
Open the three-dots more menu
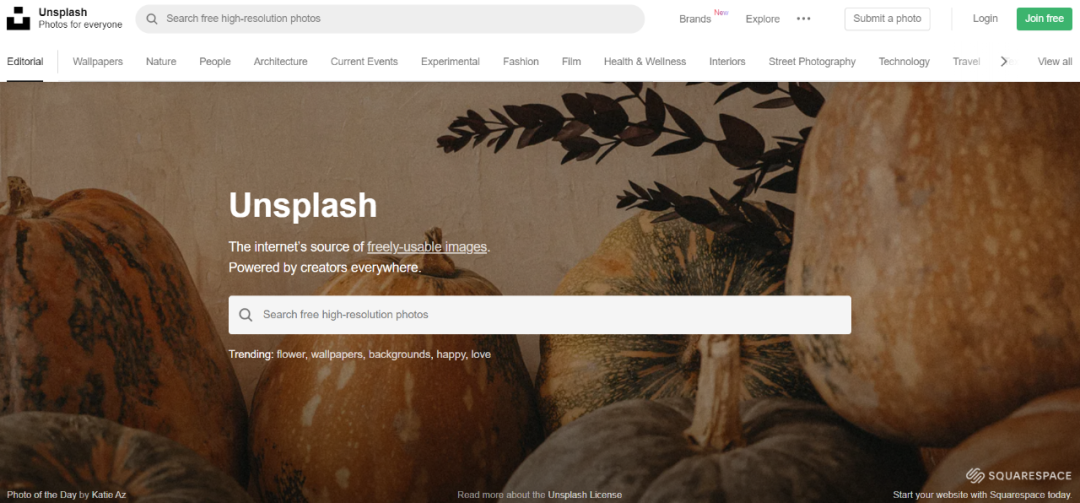point(803,19)
